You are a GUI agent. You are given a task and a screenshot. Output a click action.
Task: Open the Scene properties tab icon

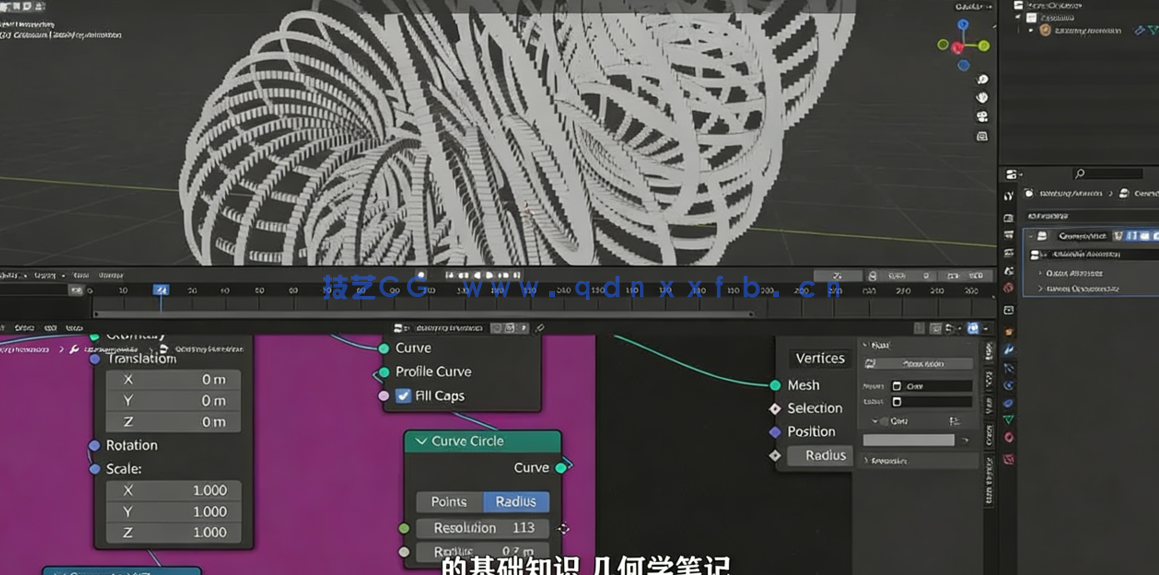point(1009,270)
